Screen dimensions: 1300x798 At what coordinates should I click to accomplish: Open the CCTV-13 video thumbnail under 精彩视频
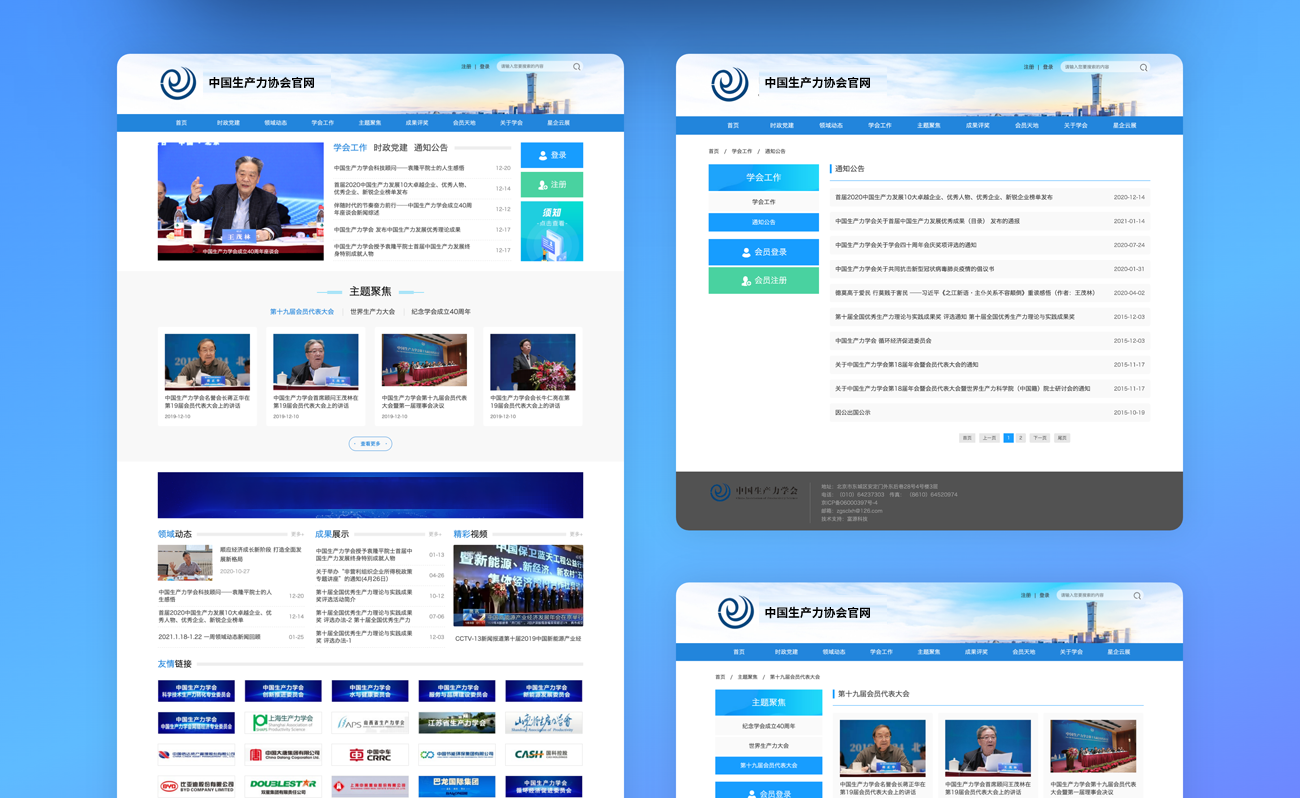coord(518,587)
